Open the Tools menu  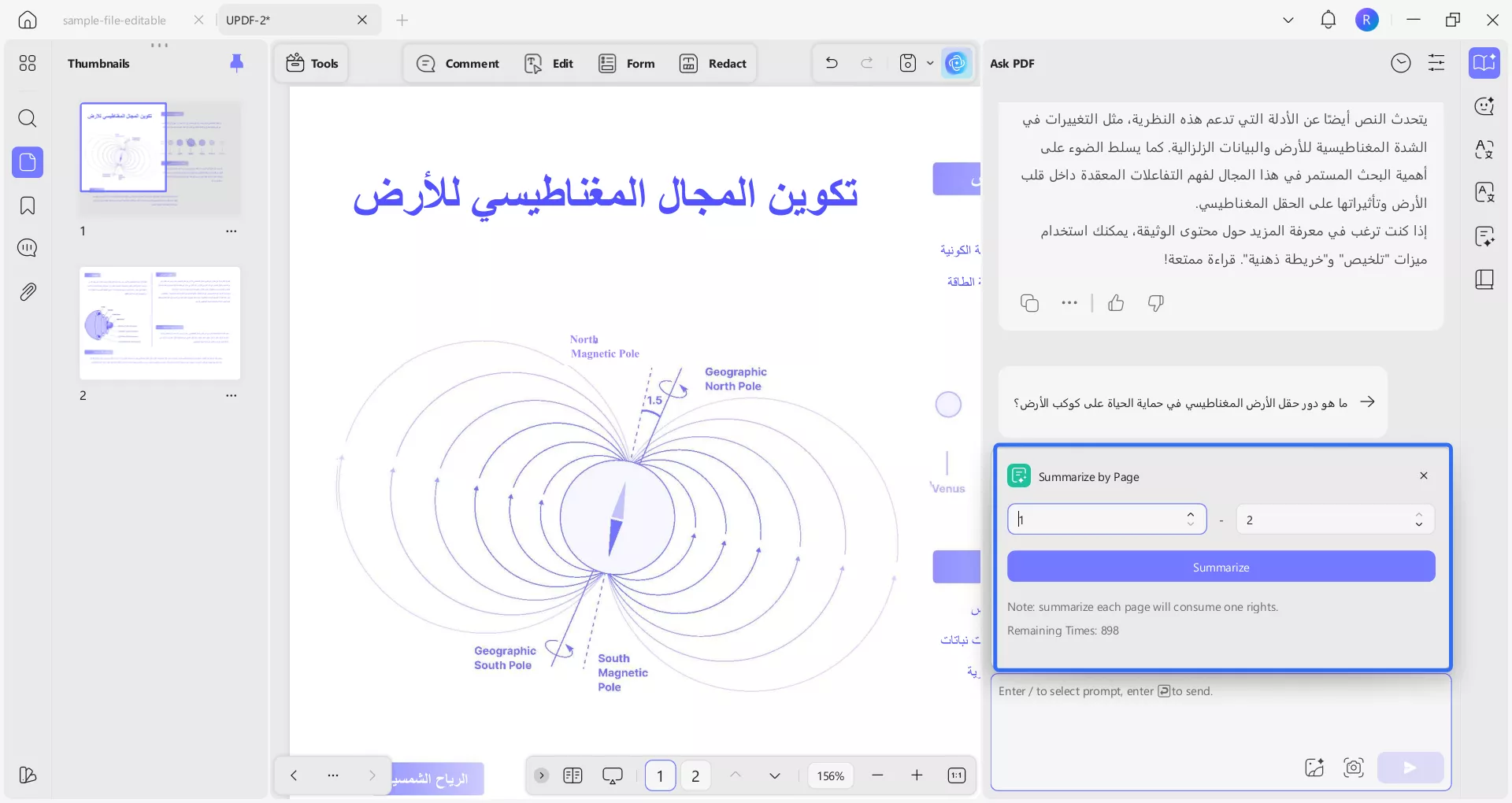(312, 63)
